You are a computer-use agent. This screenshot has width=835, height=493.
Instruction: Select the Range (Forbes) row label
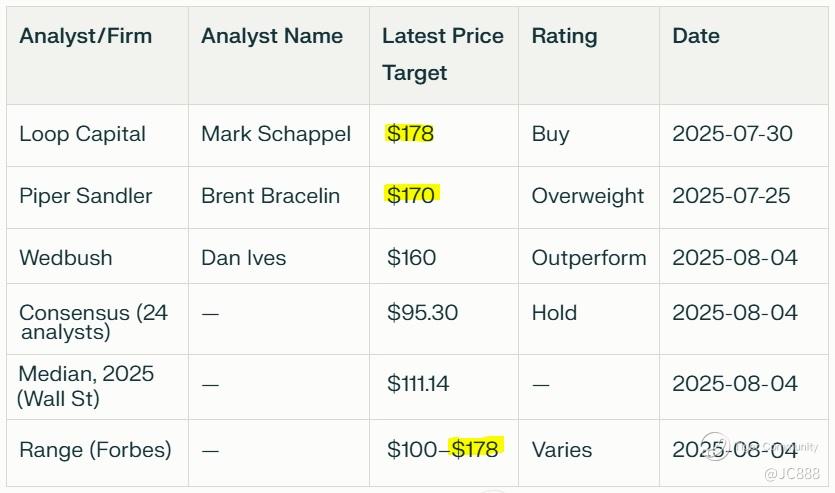coord(95,450)
